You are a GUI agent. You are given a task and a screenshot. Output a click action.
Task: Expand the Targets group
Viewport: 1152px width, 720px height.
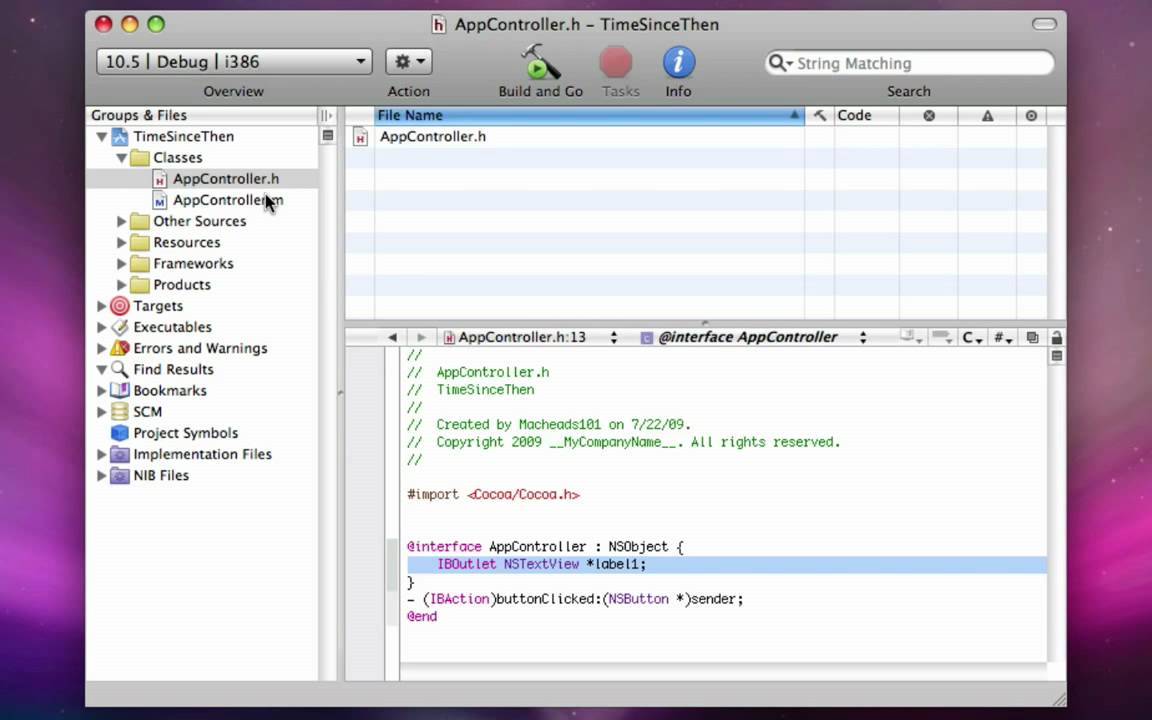tap(101, 306)
